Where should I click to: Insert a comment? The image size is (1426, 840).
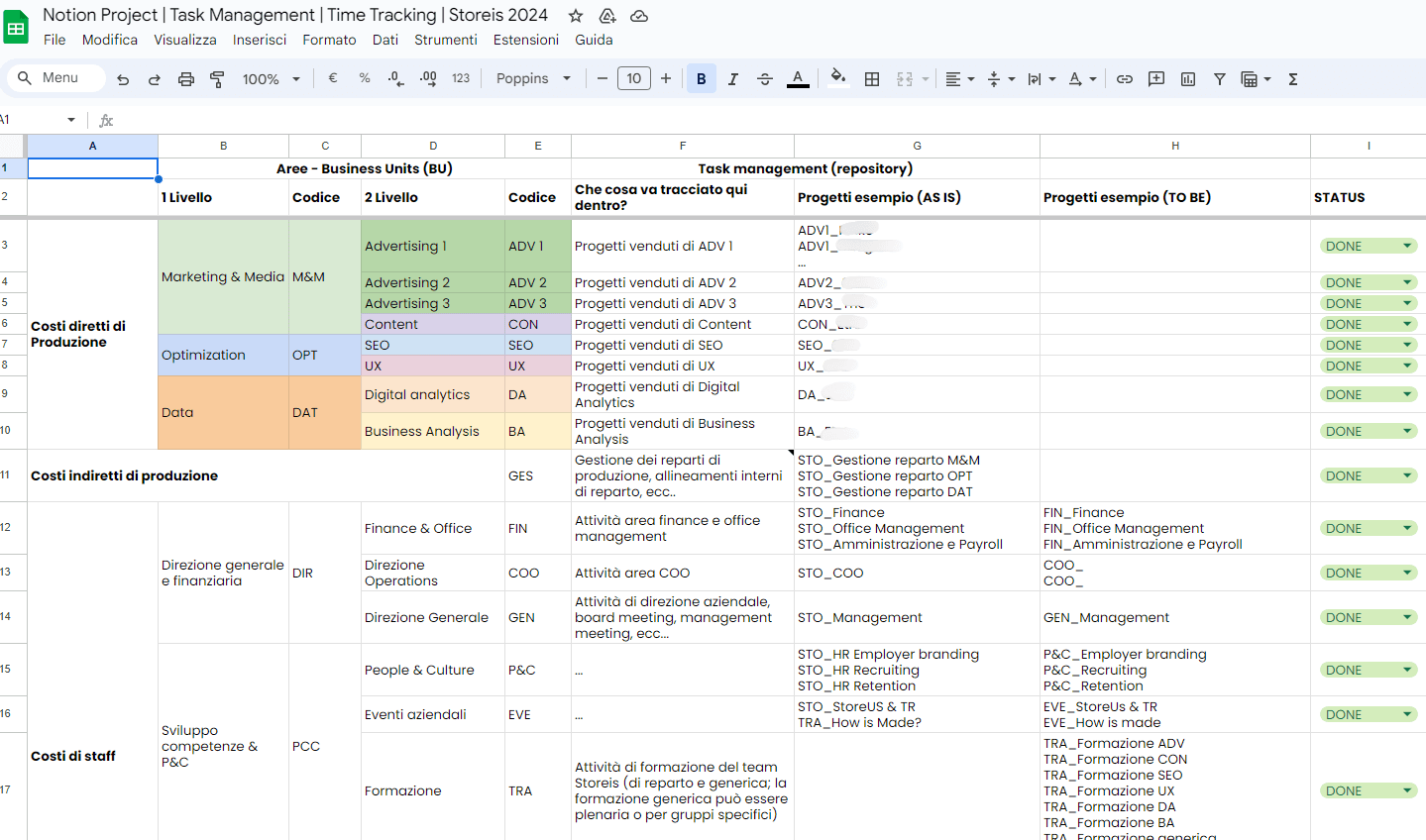pos(1155,78)
